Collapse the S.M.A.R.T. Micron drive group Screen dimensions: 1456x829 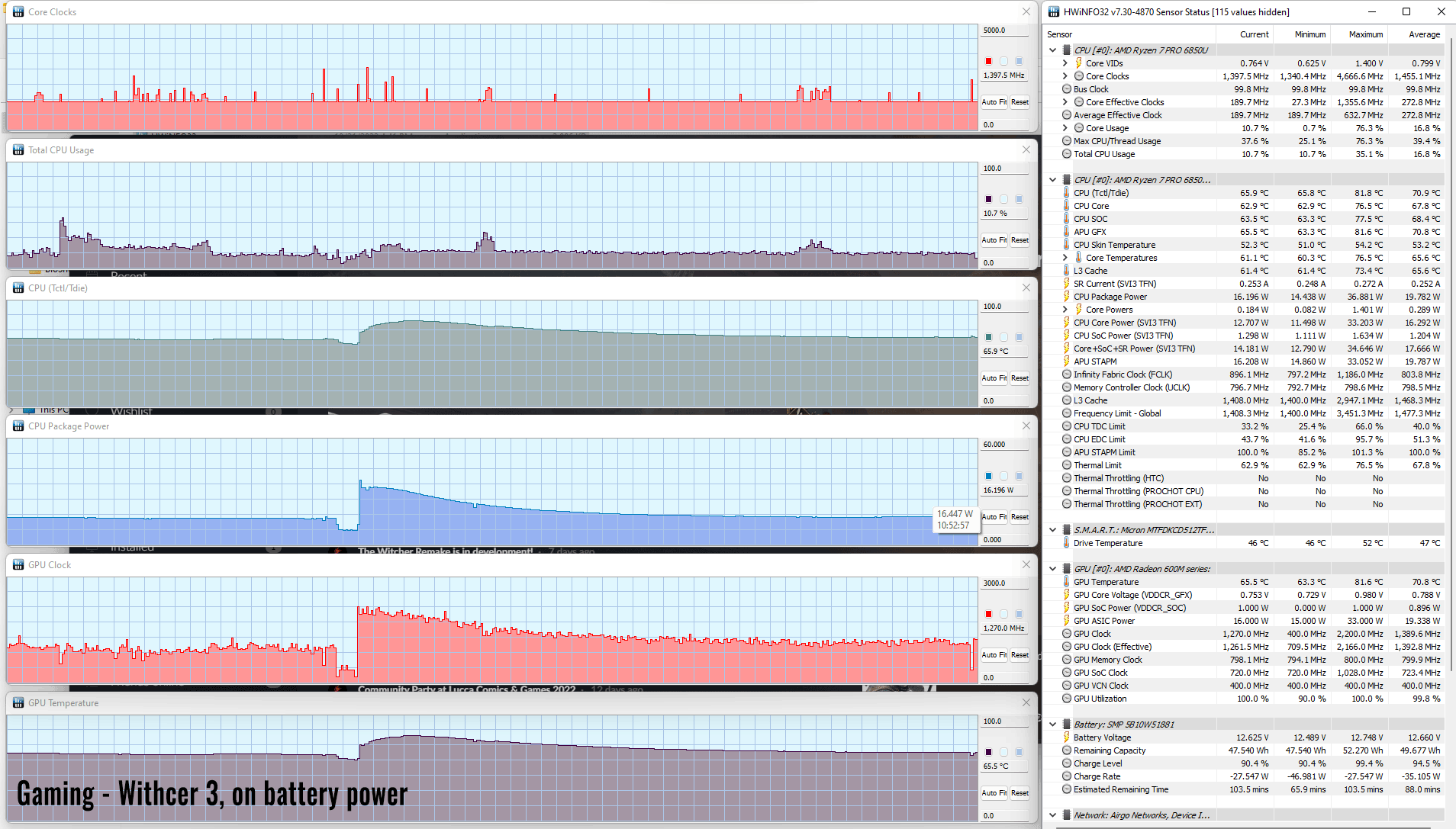coord(1053,530)
